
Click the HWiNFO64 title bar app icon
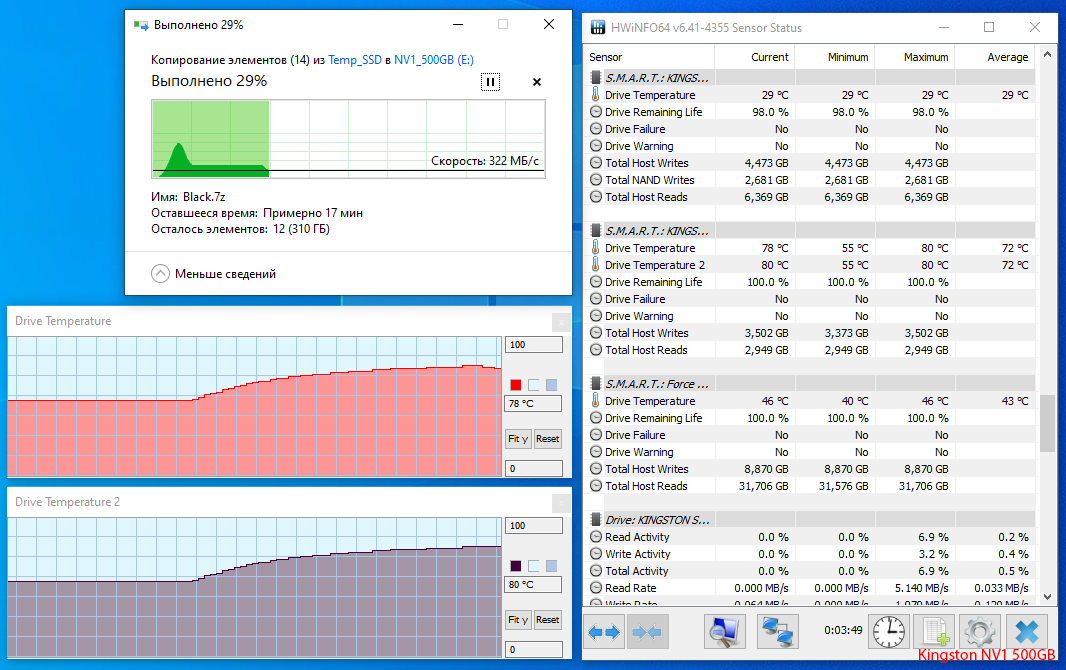598,28
